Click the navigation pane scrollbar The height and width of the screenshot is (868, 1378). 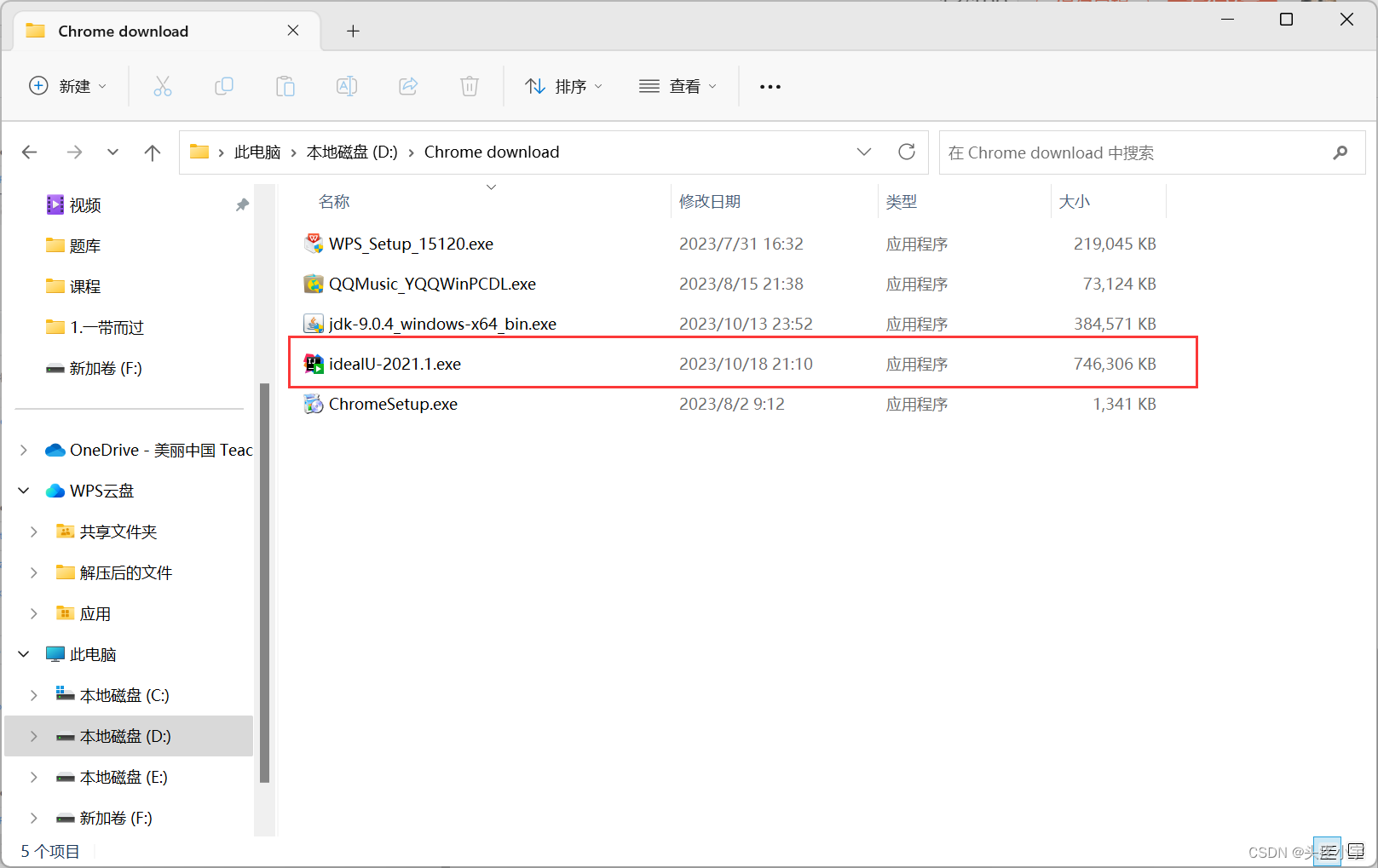264,583
